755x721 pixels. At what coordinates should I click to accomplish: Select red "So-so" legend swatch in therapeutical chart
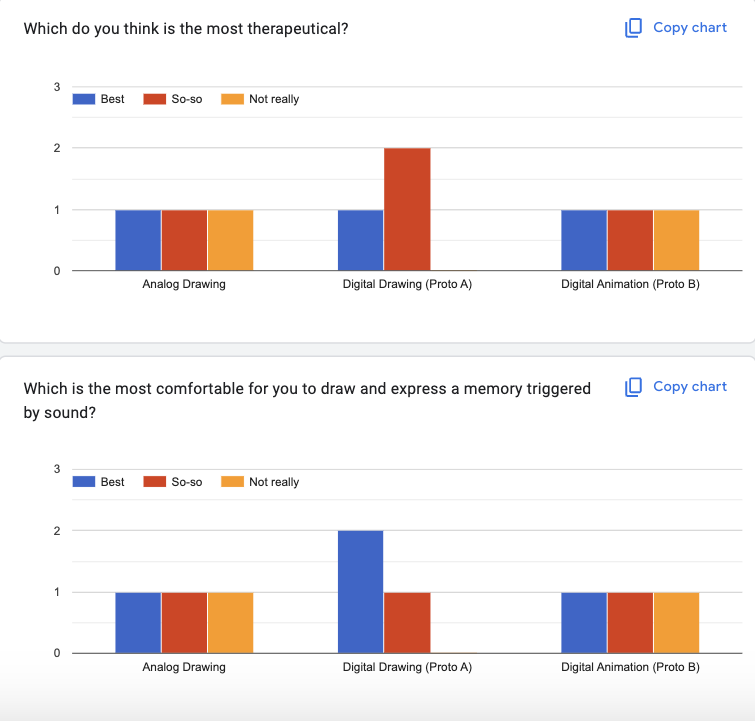[x=155, y=99]
